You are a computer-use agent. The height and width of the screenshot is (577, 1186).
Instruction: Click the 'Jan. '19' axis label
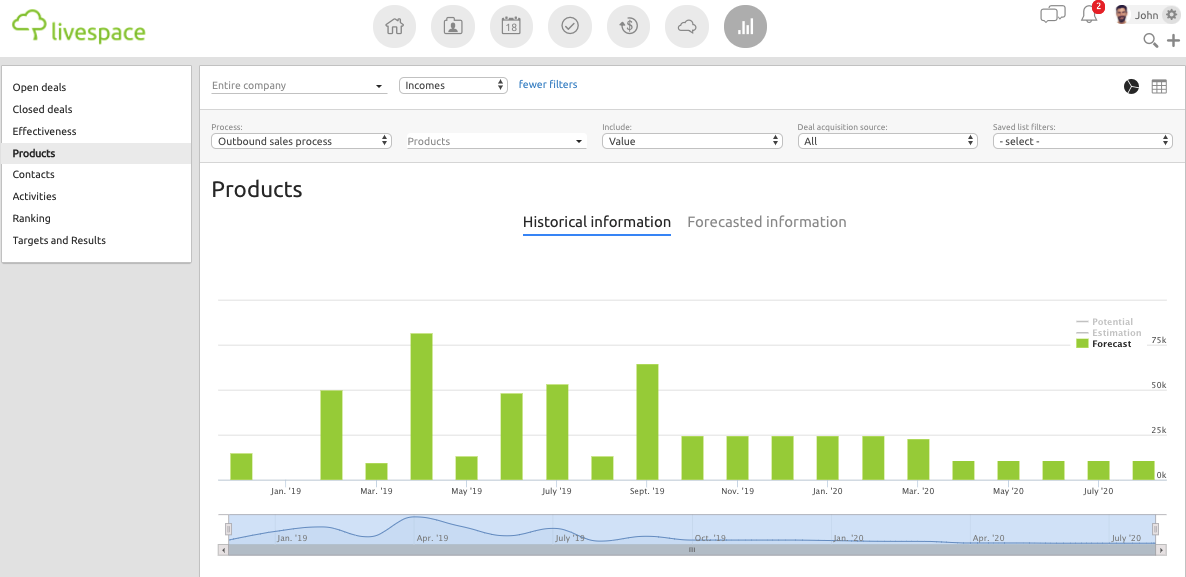tap(286, 492)
